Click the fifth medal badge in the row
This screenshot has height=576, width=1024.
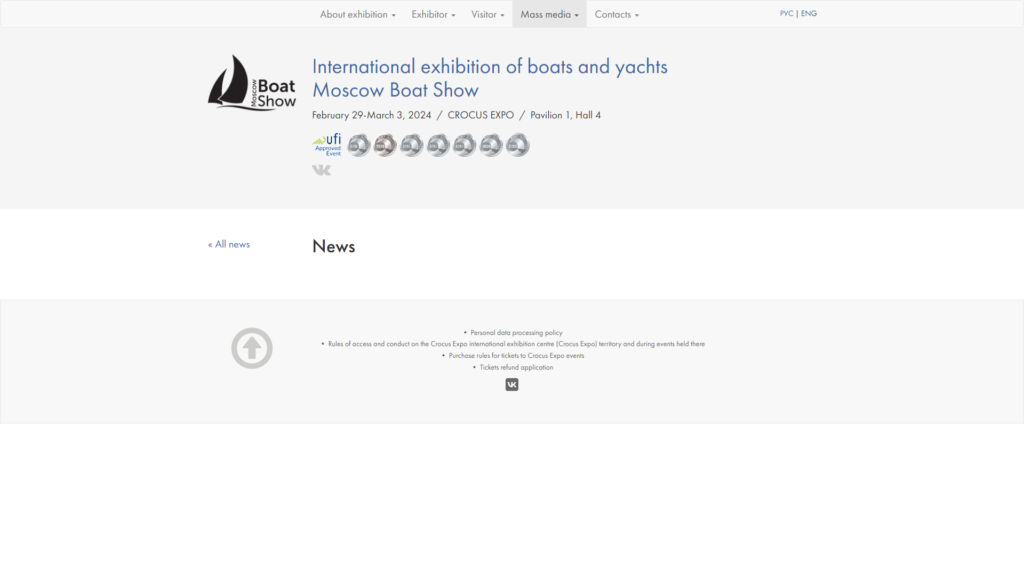tap(465, 145)
